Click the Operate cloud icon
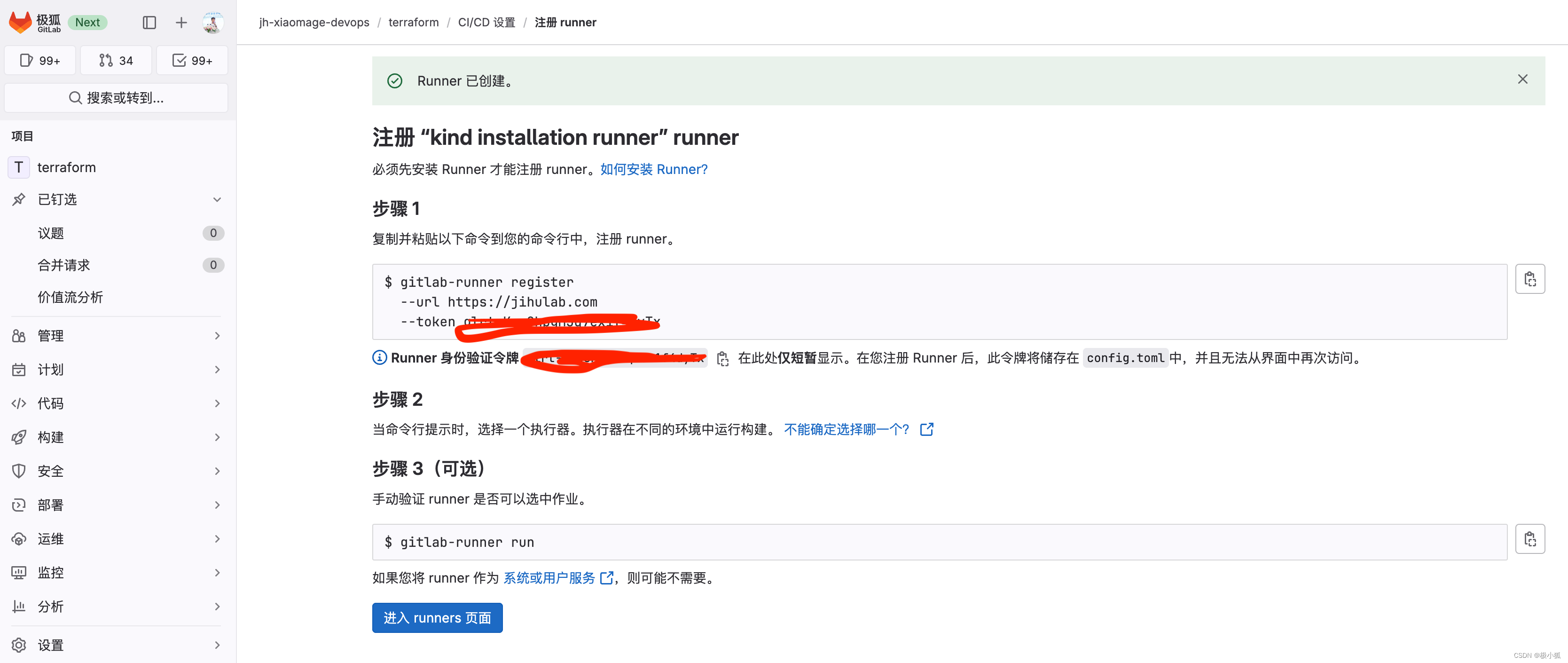1568x663 pixels. pos(19,539)
